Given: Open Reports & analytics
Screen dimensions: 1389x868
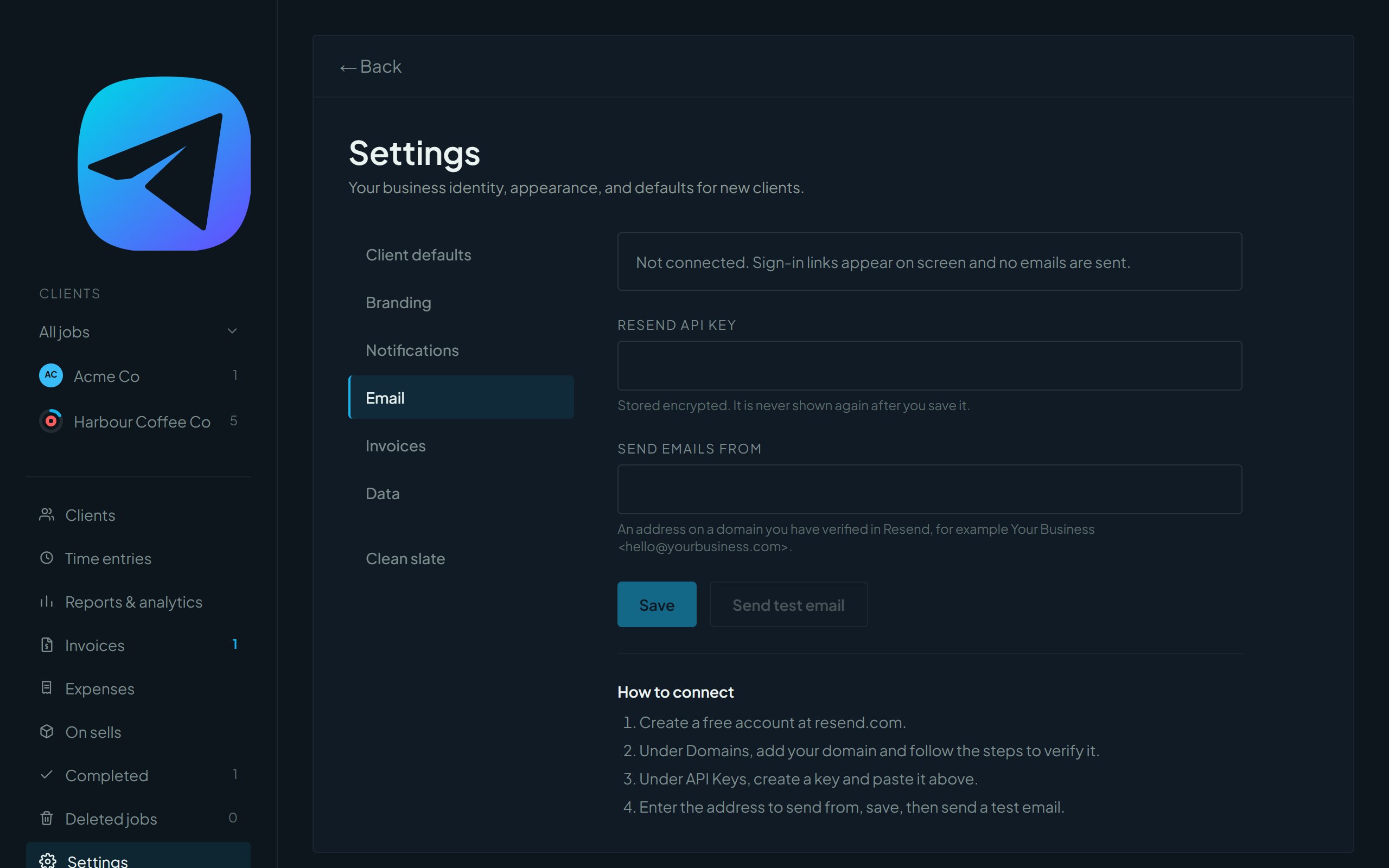Looking at the screenshot, I should [138, 602].
